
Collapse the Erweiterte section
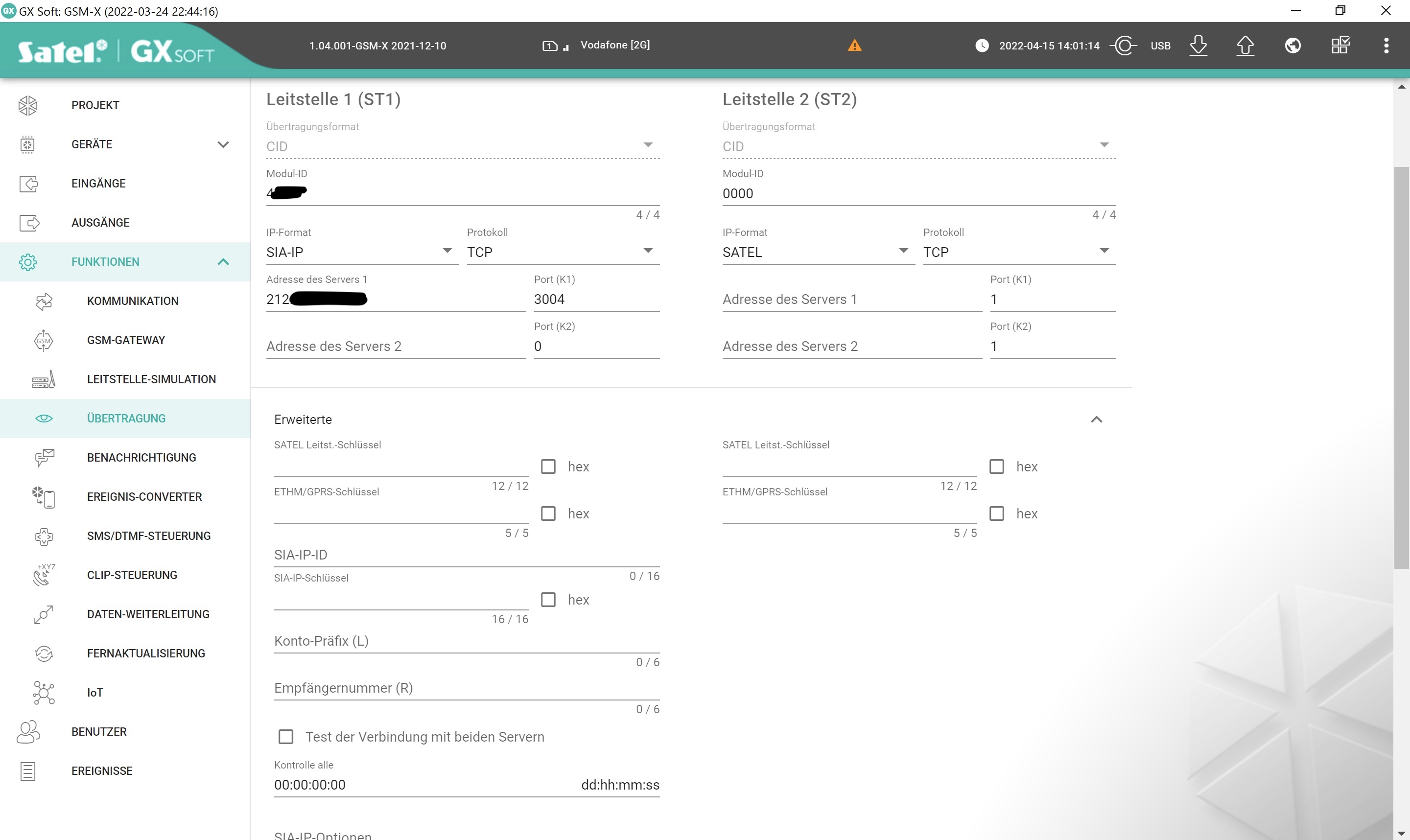pos(1096,420)
